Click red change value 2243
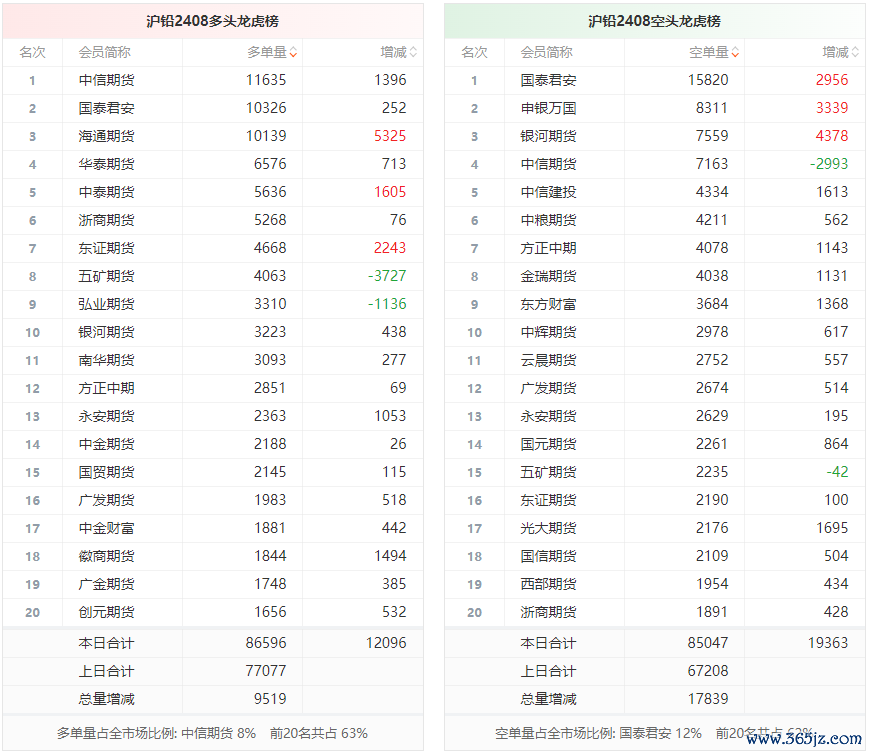The image size is (869, 754). 390,248
